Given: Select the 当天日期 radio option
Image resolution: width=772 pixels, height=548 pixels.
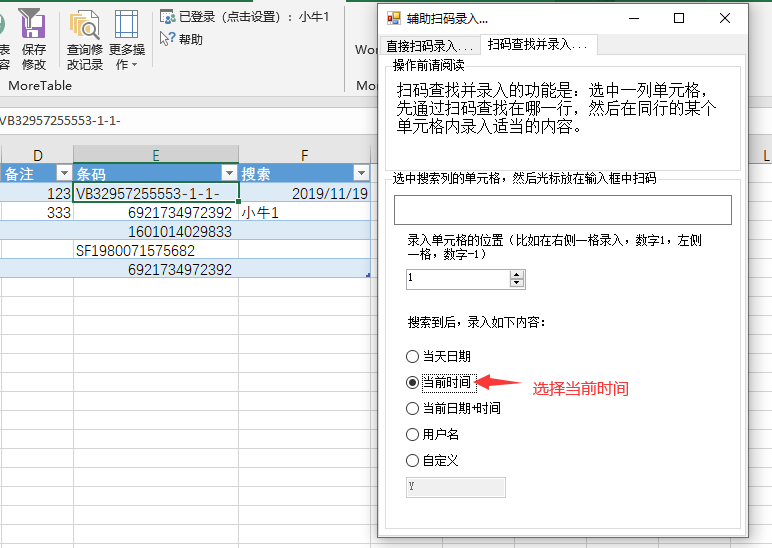Looking at the screenshot, I should coord(412,356).
